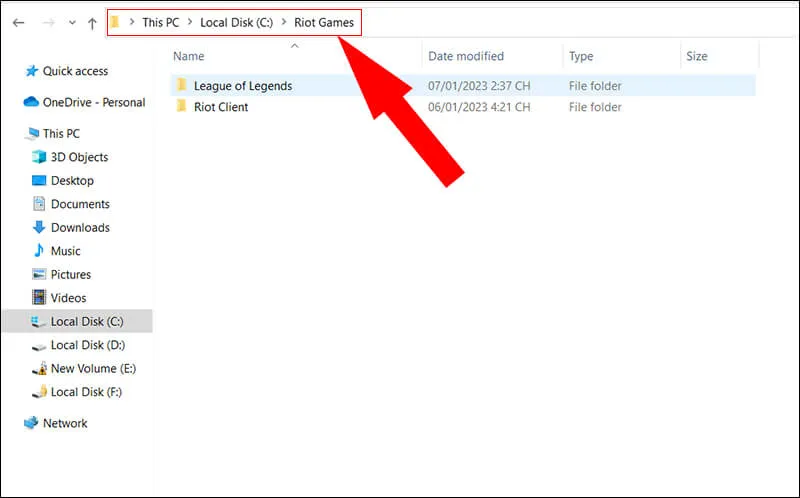
Task: Click the Local Disk (D:) drive icon
Action: click(39, 347)
